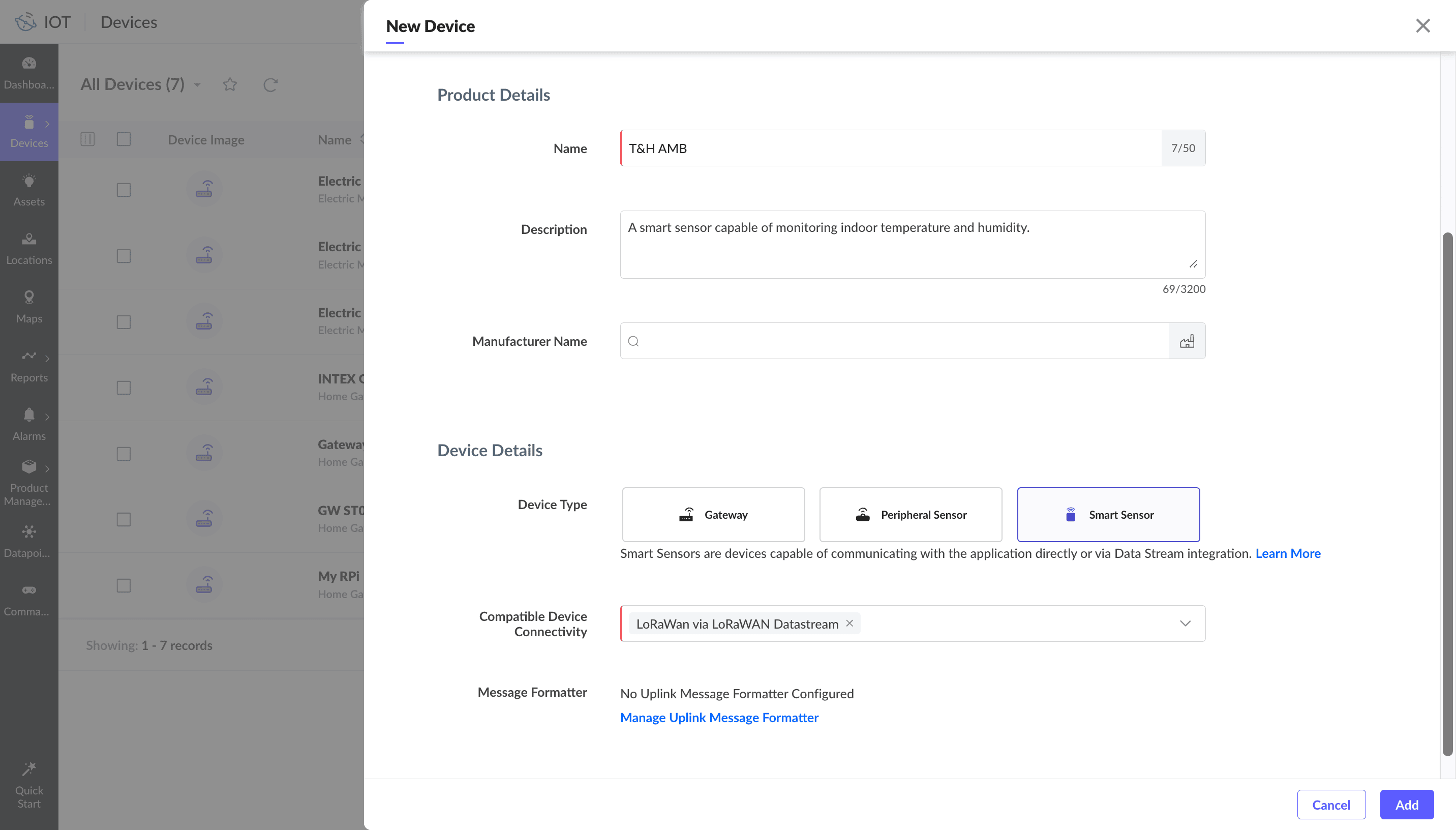Remove the LoRaWan via LoRaWAN Datastream tag

point(850,623)
